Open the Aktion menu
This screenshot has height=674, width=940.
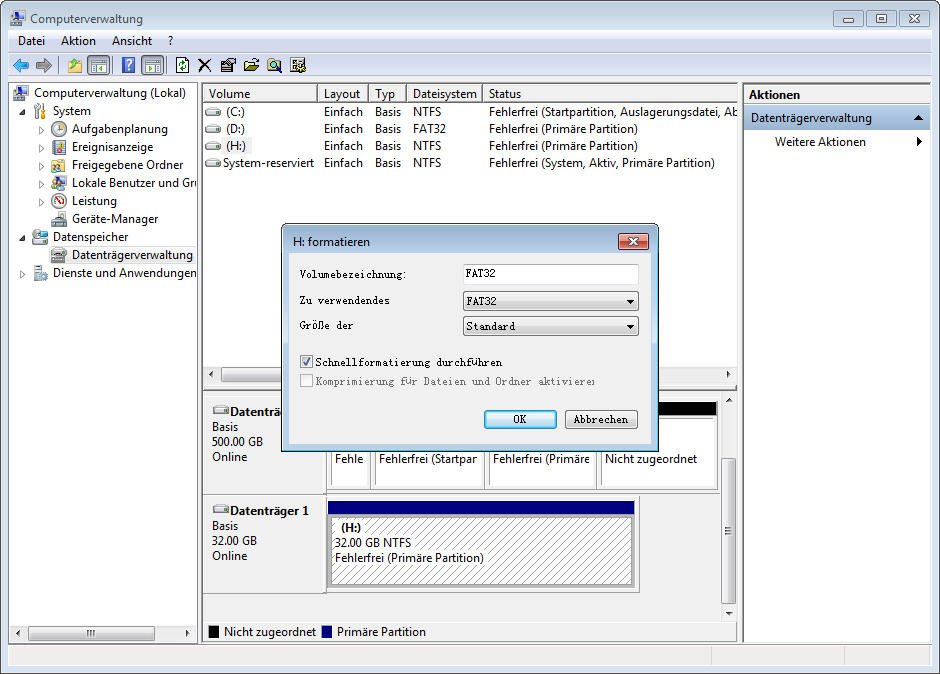[x=78, y=41]
